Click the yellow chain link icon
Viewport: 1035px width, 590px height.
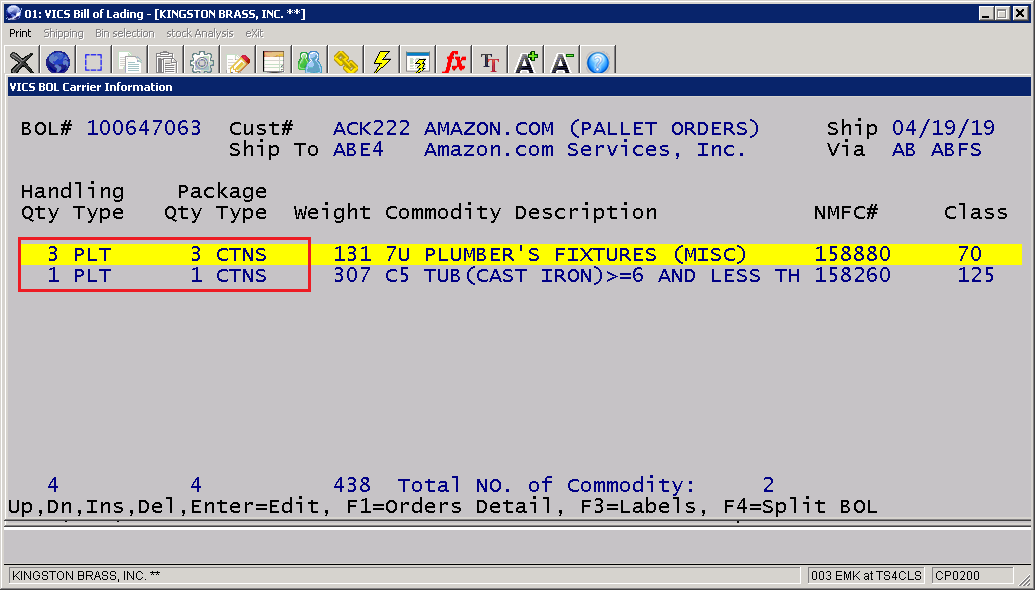tap(345, 62)
